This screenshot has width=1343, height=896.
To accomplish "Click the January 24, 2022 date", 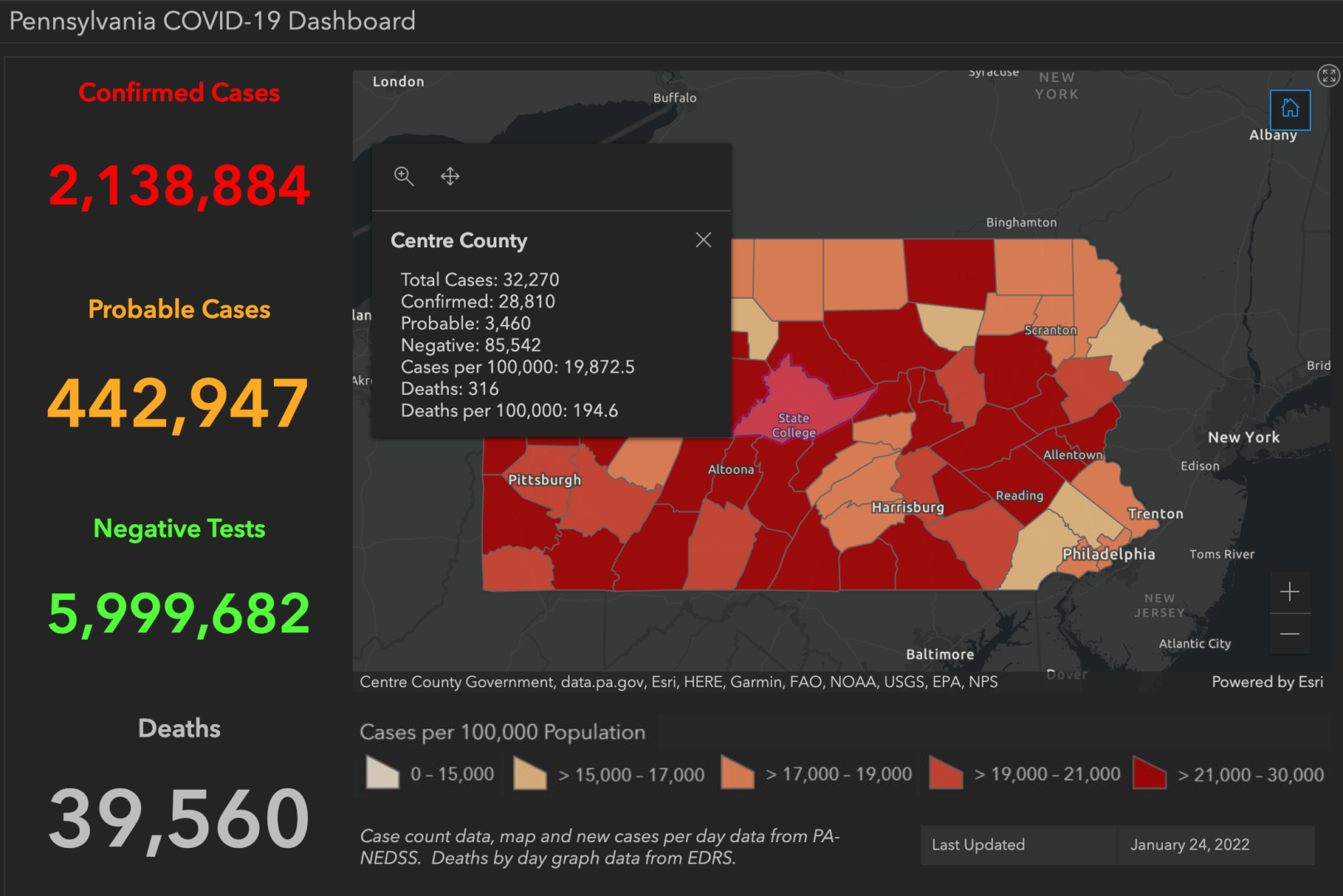I will pos(1189,845).
